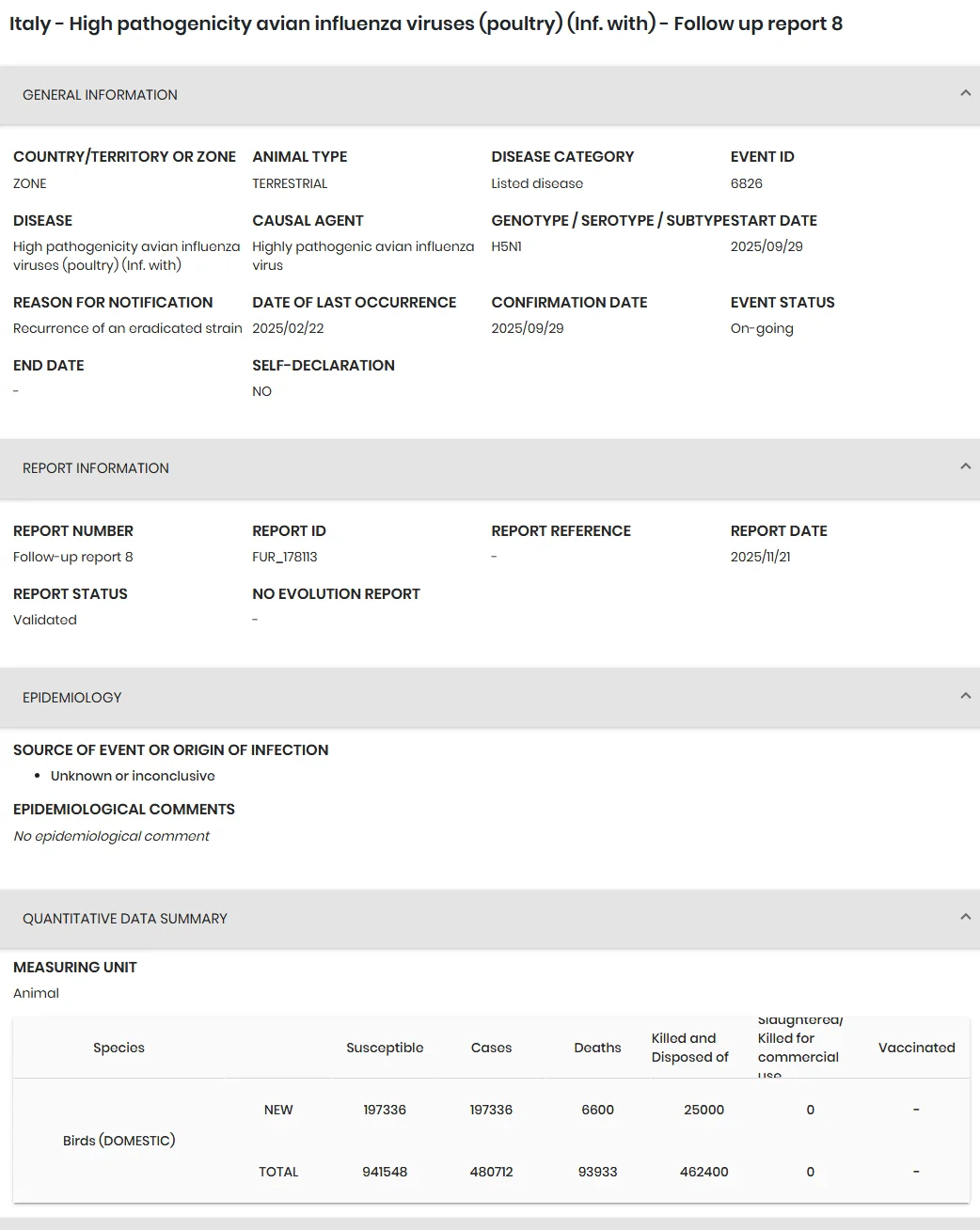Click the report title heading

coord(426,24)
